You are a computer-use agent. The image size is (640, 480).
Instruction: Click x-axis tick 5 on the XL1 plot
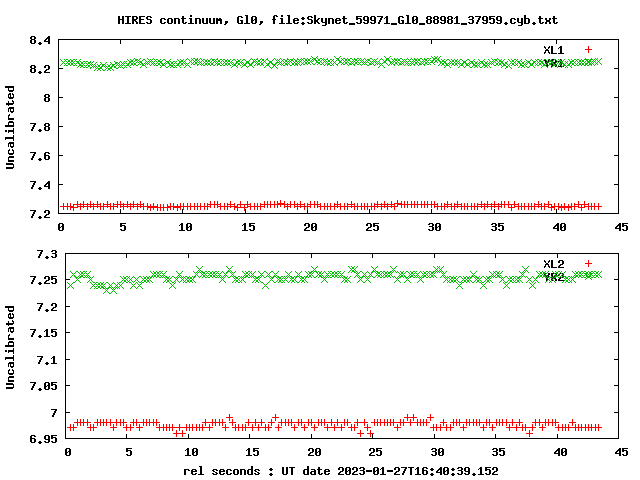(123, 227)
